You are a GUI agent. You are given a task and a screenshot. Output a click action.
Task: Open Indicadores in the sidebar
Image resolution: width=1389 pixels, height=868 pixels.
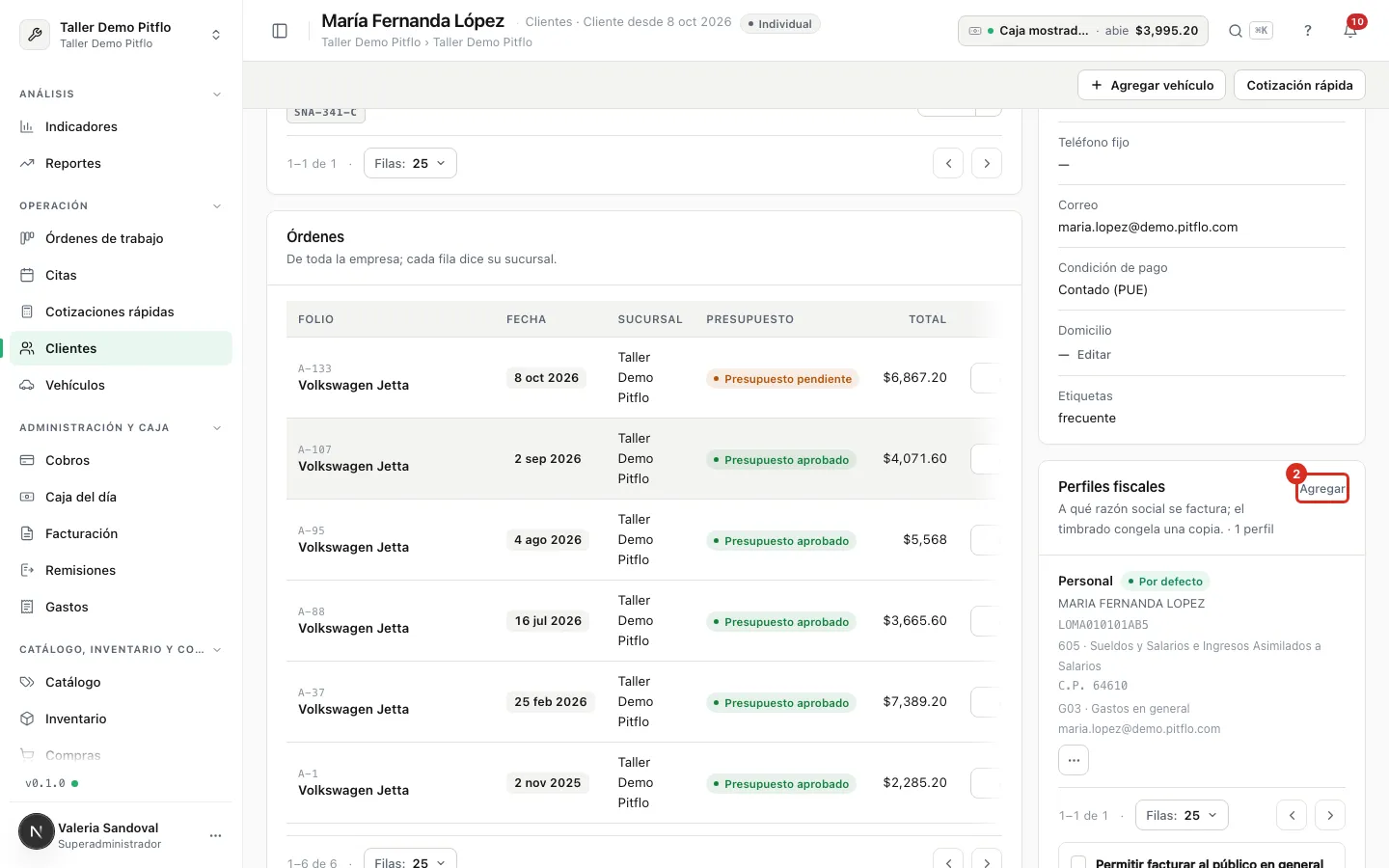(x=122, y=126)
